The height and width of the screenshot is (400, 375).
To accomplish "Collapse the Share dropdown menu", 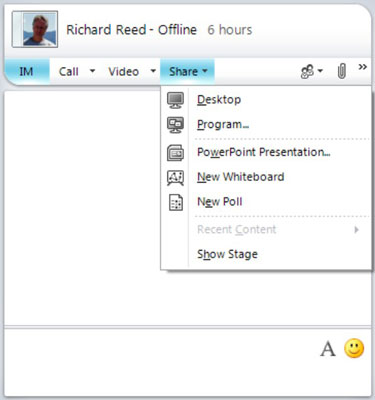I will 187,71.
